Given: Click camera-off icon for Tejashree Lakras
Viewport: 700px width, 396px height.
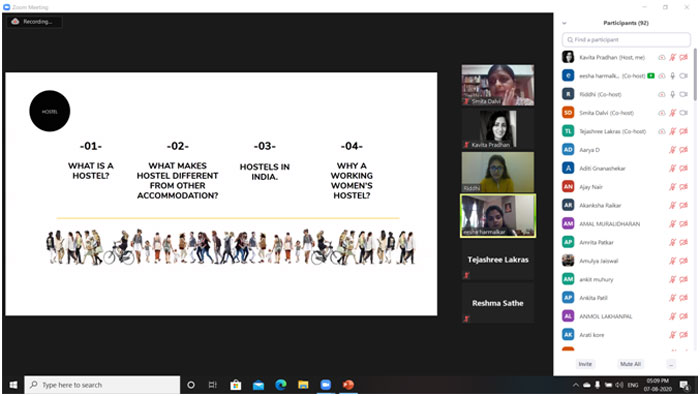Looking at the screenshot, I should [x=683, y=131].
